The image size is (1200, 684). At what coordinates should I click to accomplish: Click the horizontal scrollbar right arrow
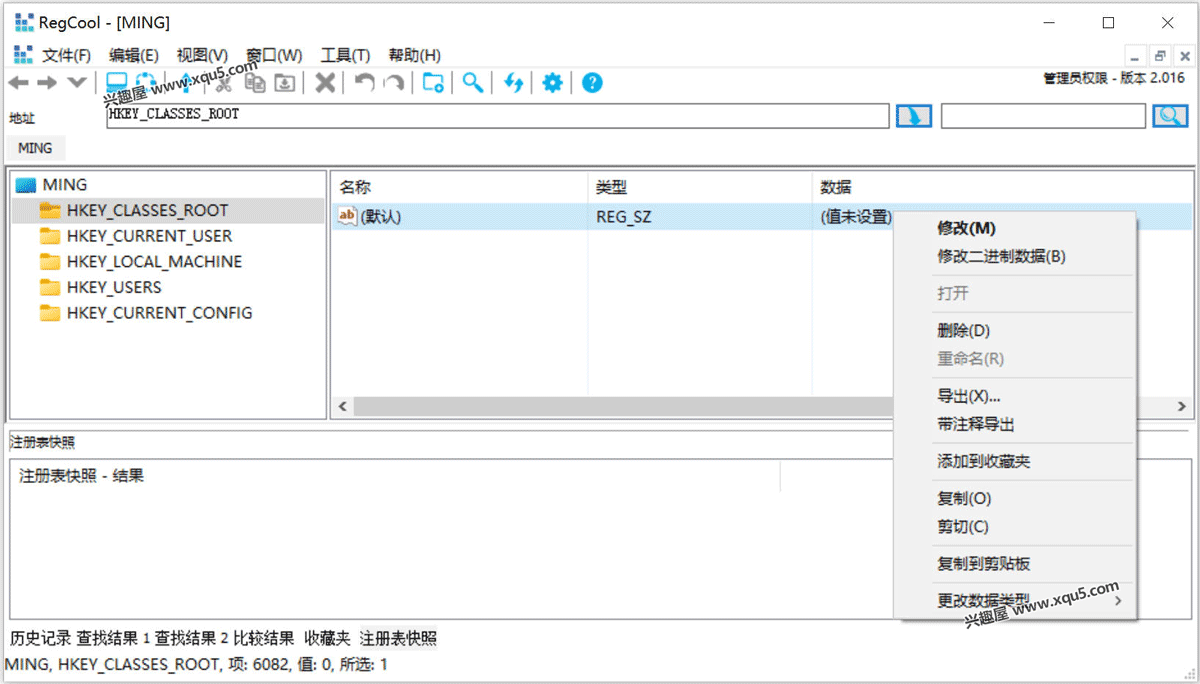[x=1182, y=407]
